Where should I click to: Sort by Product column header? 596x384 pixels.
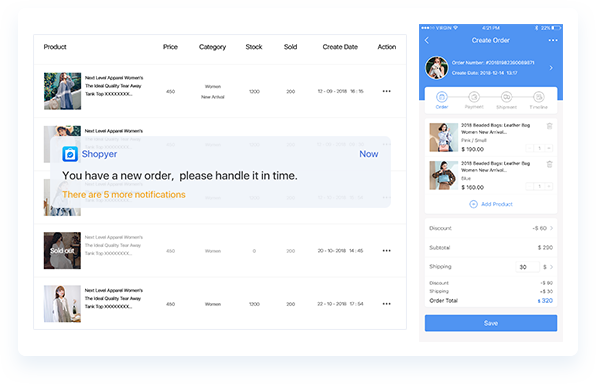[x=55, y=47]
